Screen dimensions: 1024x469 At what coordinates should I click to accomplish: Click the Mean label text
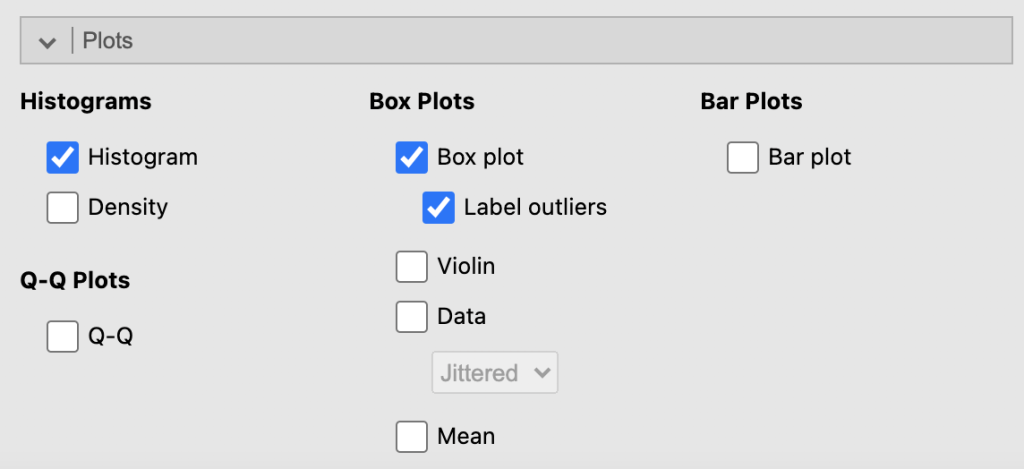click(466, 437)
